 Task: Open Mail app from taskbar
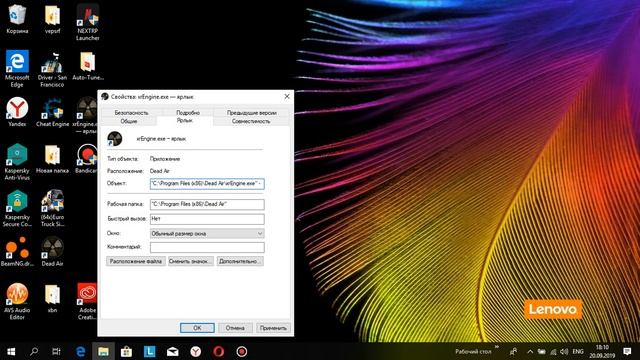point(173,351)
